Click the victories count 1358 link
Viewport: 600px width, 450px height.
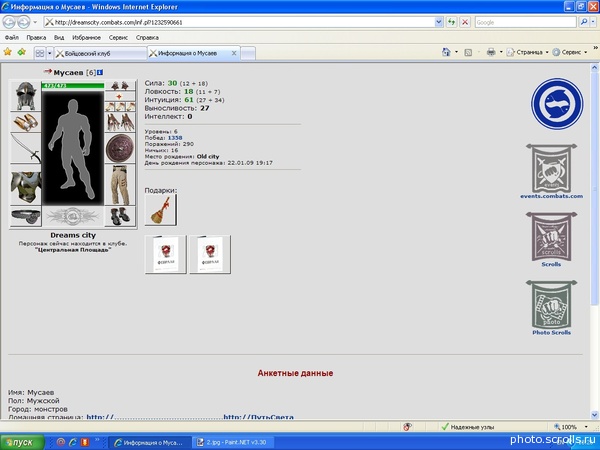click(x=175, y=138)
